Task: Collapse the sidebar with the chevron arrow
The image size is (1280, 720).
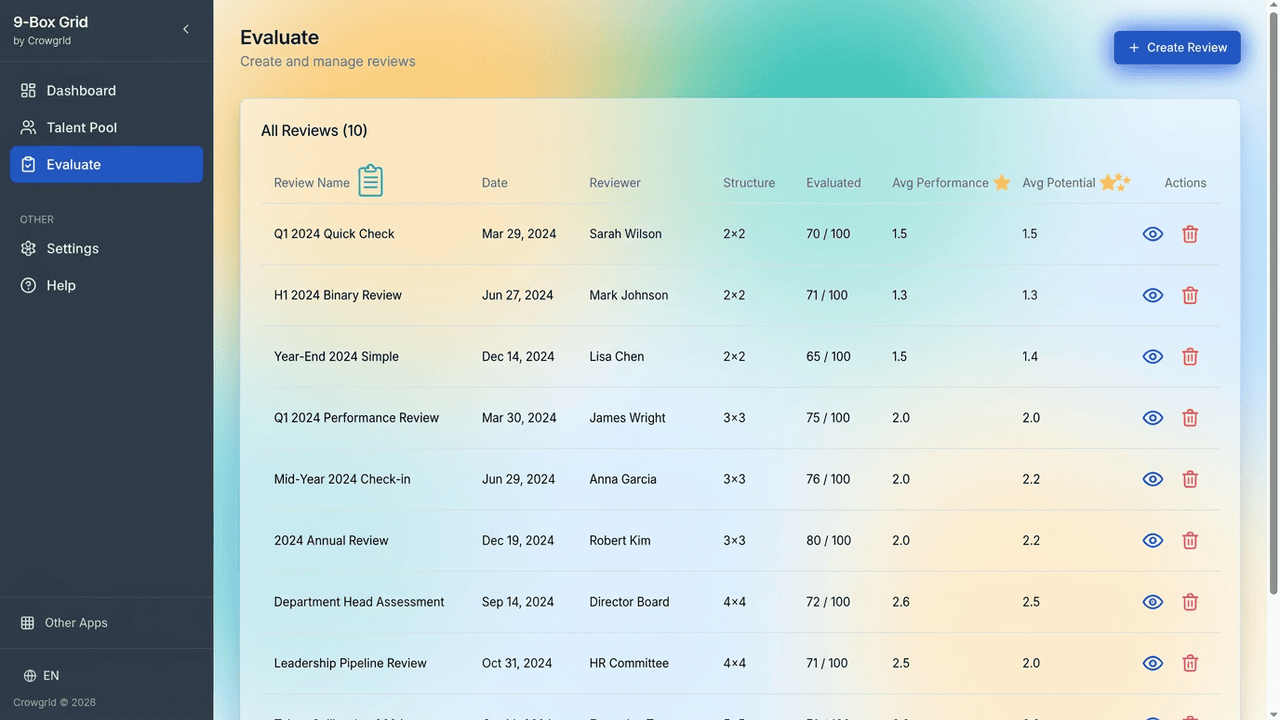Action: tap(186, 30)
